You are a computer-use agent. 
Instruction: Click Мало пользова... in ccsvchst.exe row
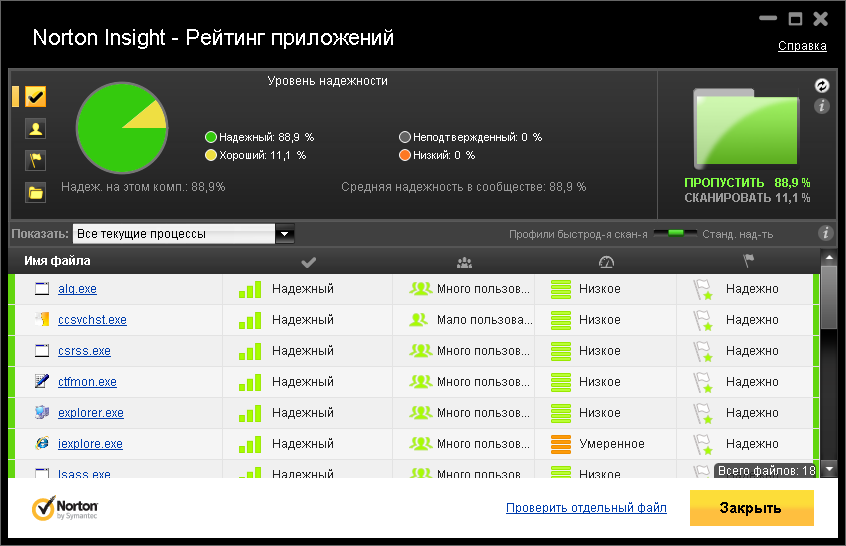[484, 319]
